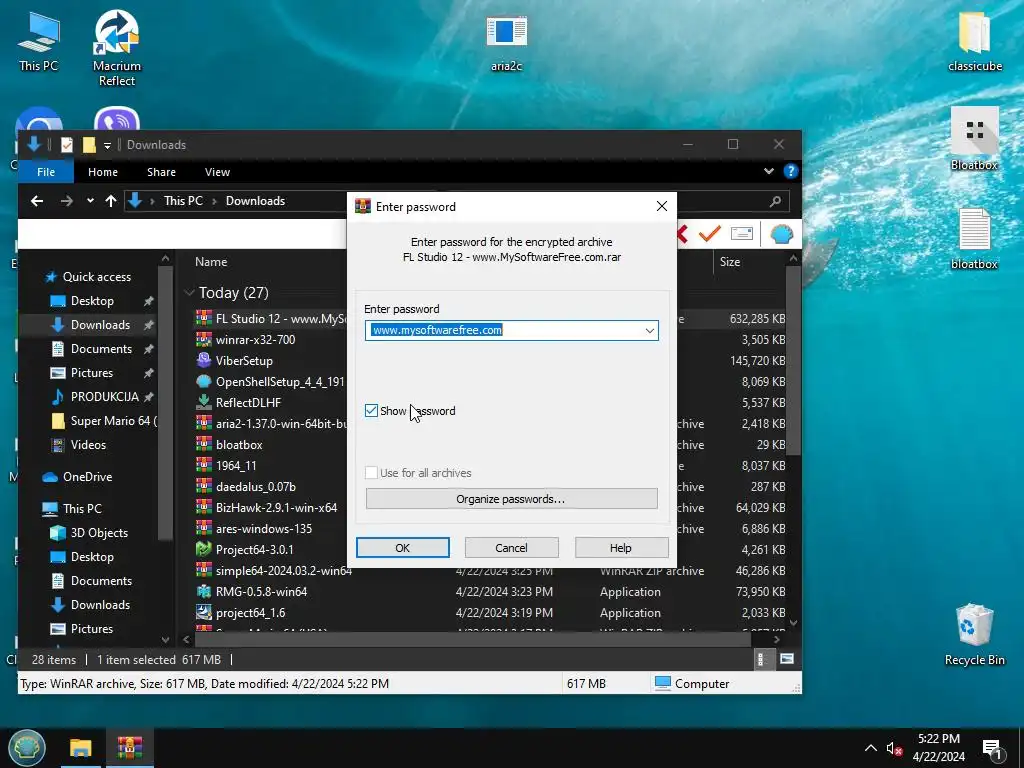
Task: Open the classicube desktop folder
Action: [x=974, y=41]
